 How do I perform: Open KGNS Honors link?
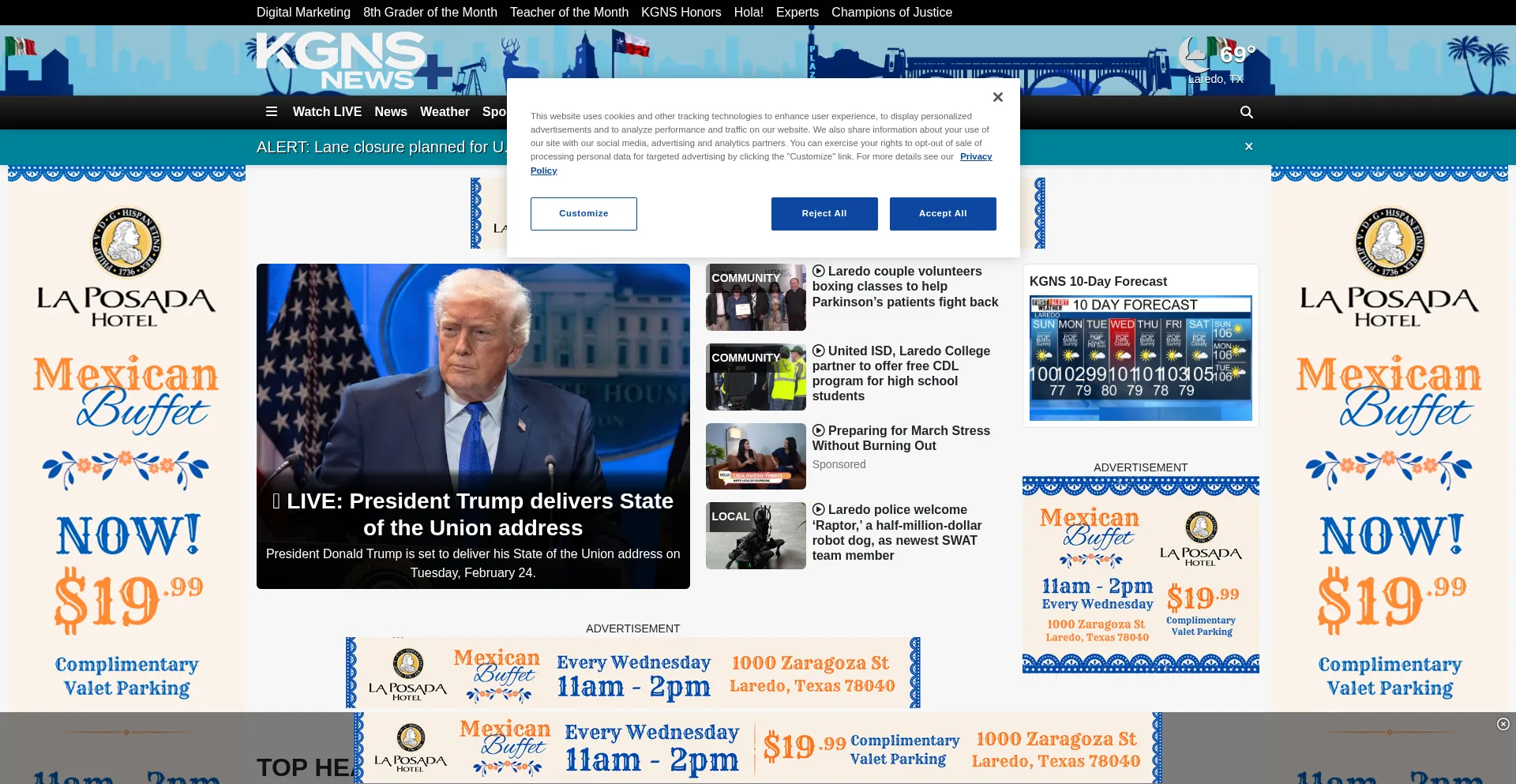pos(681,13)
